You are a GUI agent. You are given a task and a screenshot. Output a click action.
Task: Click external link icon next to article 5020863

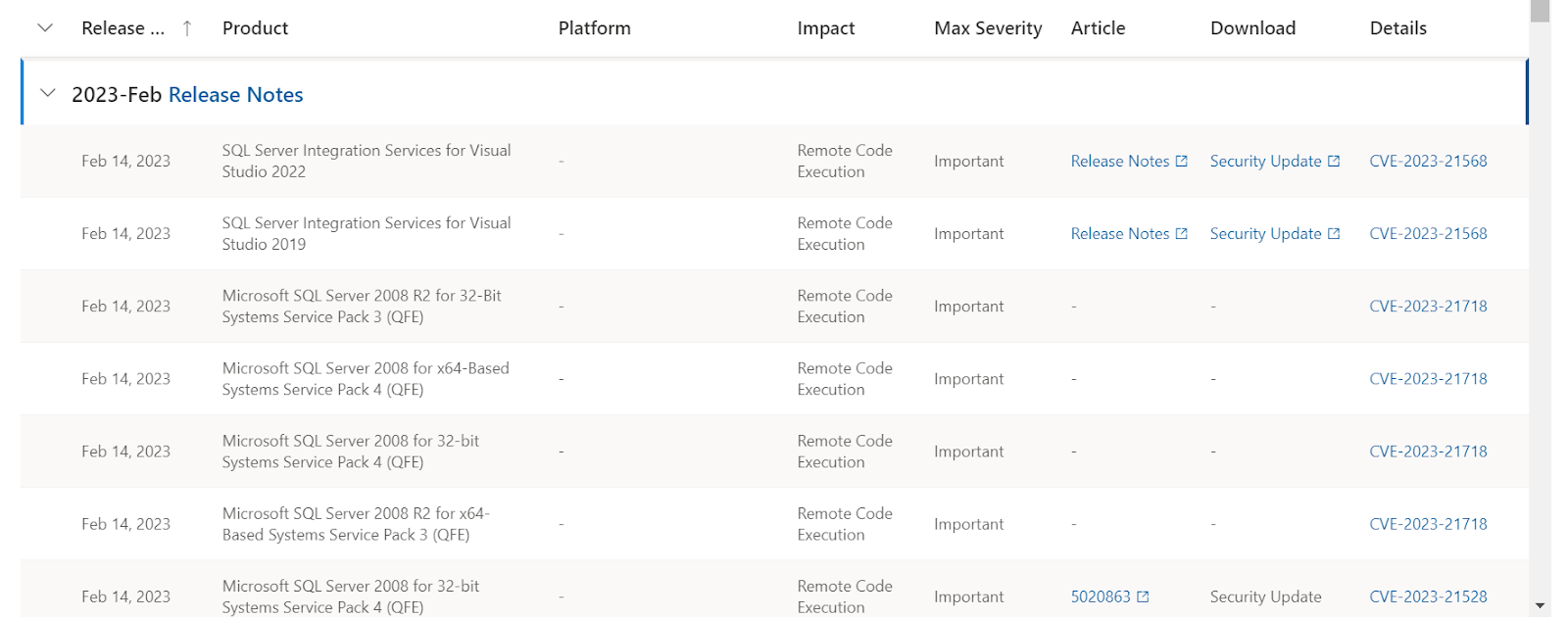coord(1143,596)
